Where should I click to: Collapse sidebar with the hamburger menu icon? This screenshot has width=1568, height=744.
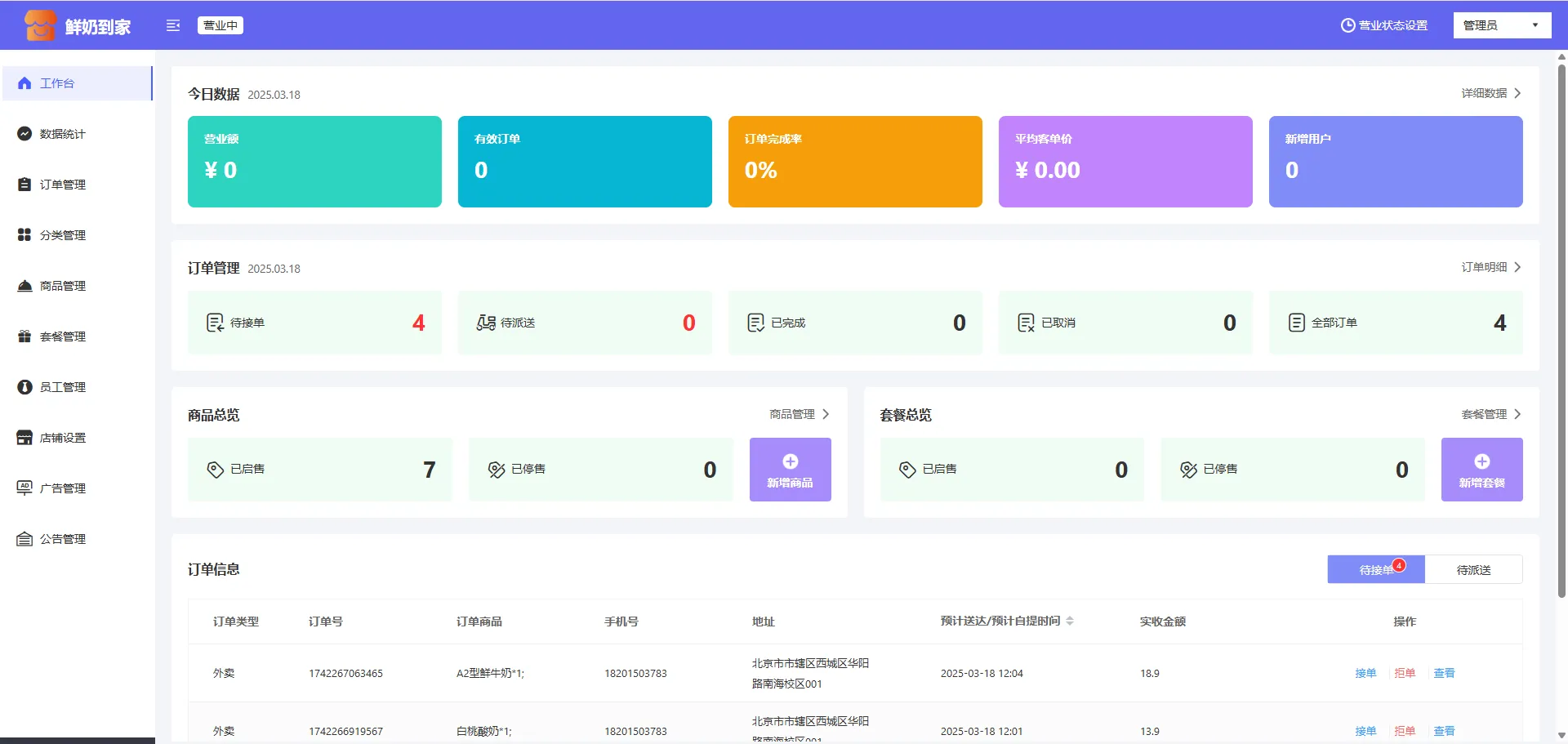click(x=173, y=25)
